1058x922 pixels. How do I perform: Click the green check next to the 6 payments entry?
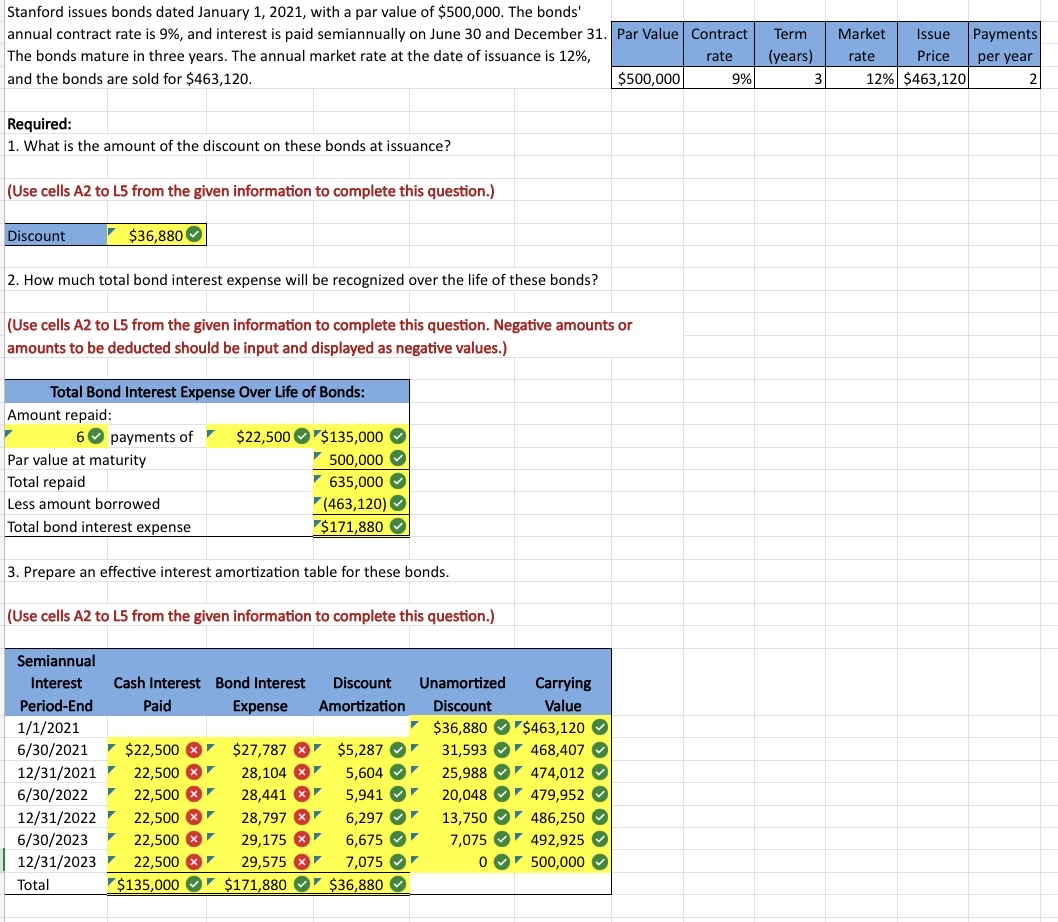pyautogui.click(x=95, y=436)
